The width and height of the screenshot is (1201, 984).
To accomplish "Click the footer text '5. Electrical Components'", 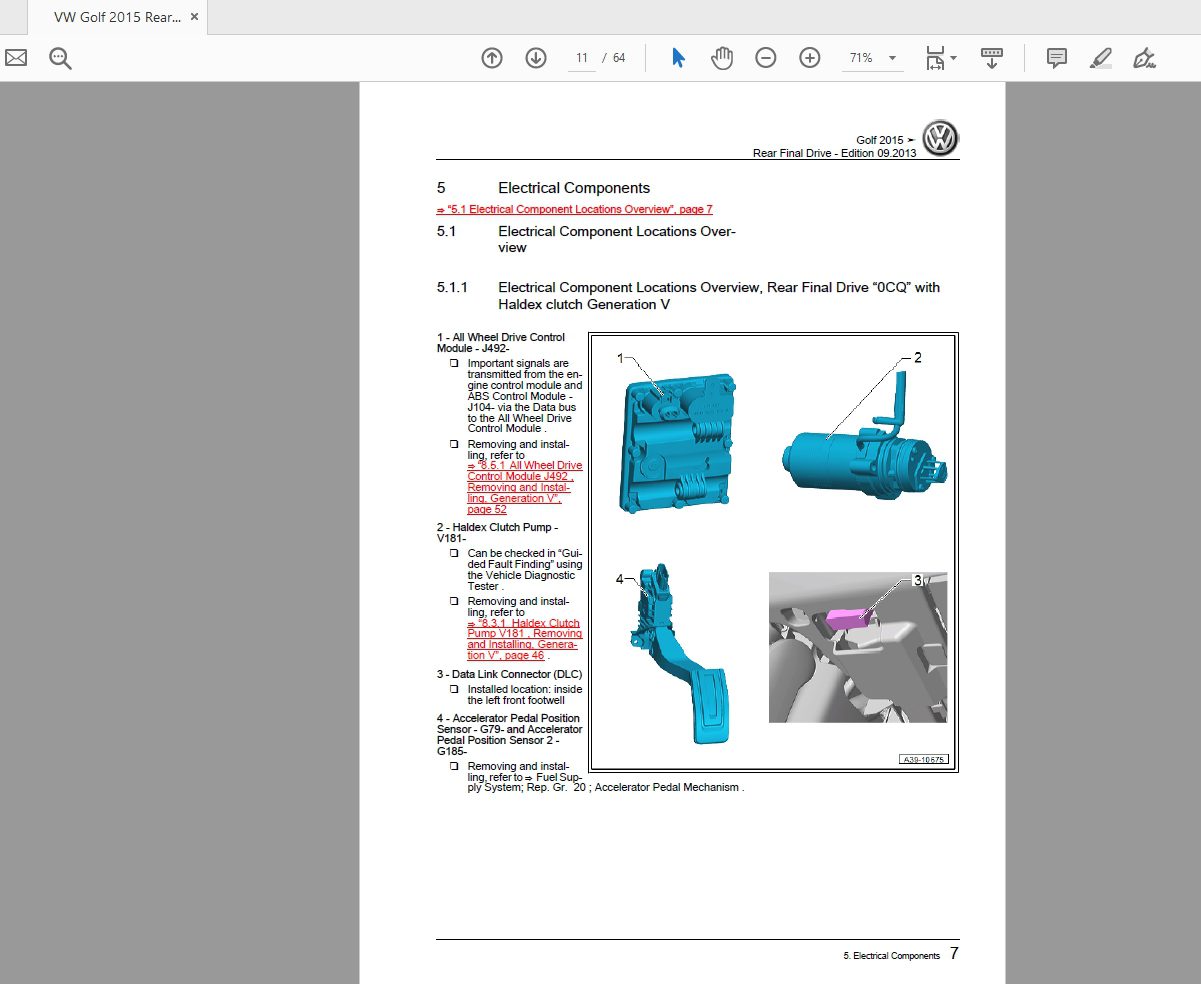I will [892, 956].
